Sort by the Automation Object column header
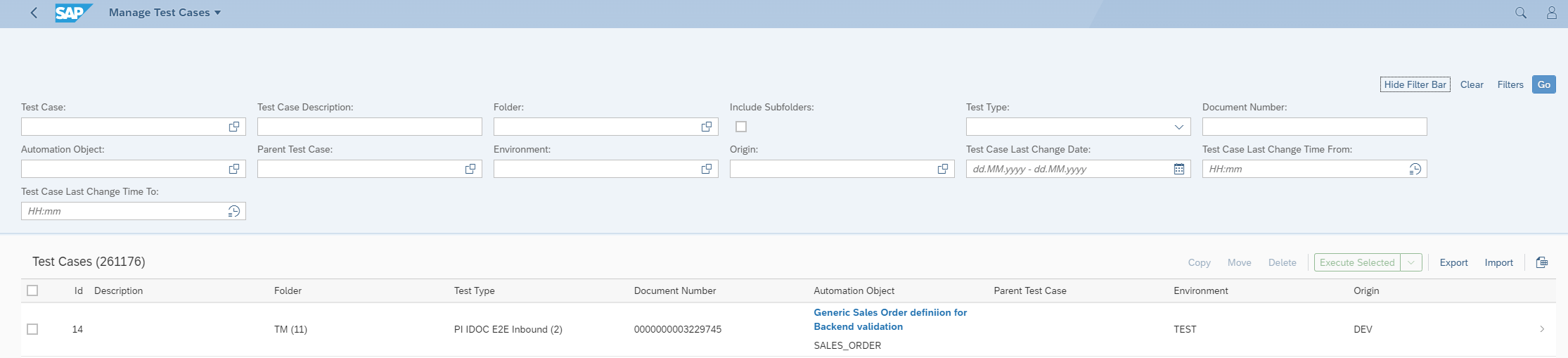 pyautogui.click(x=854, y=290)
